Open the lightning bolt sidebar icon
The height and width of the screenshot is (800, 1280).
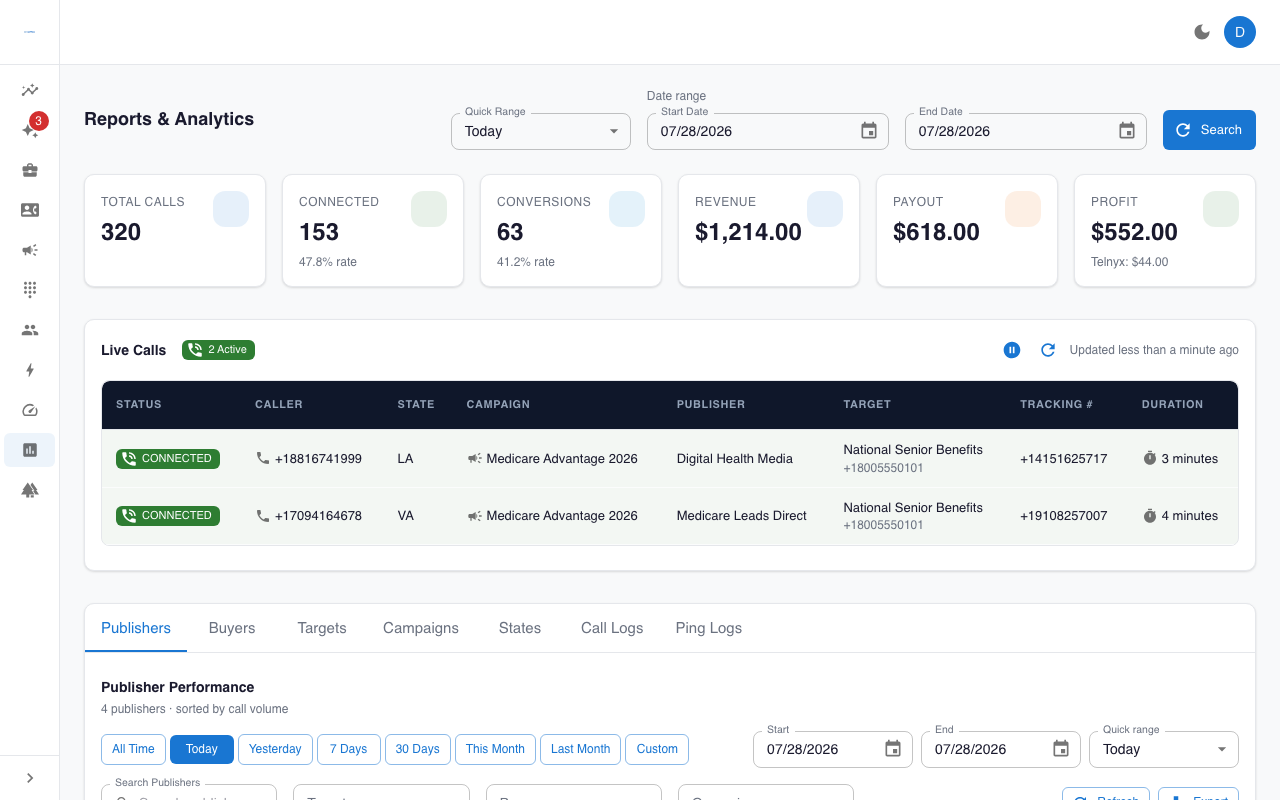coord(30,370)
